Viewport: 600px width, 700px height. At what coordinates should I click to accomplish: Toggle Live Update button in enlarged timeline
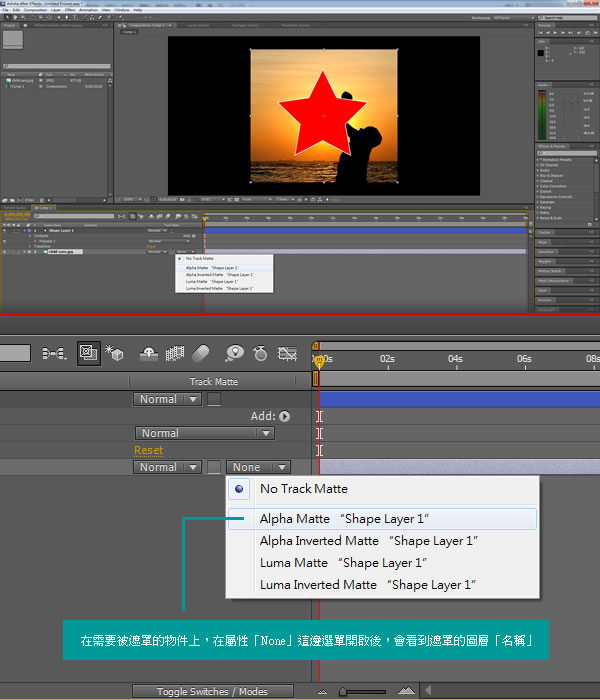point(88,353)
